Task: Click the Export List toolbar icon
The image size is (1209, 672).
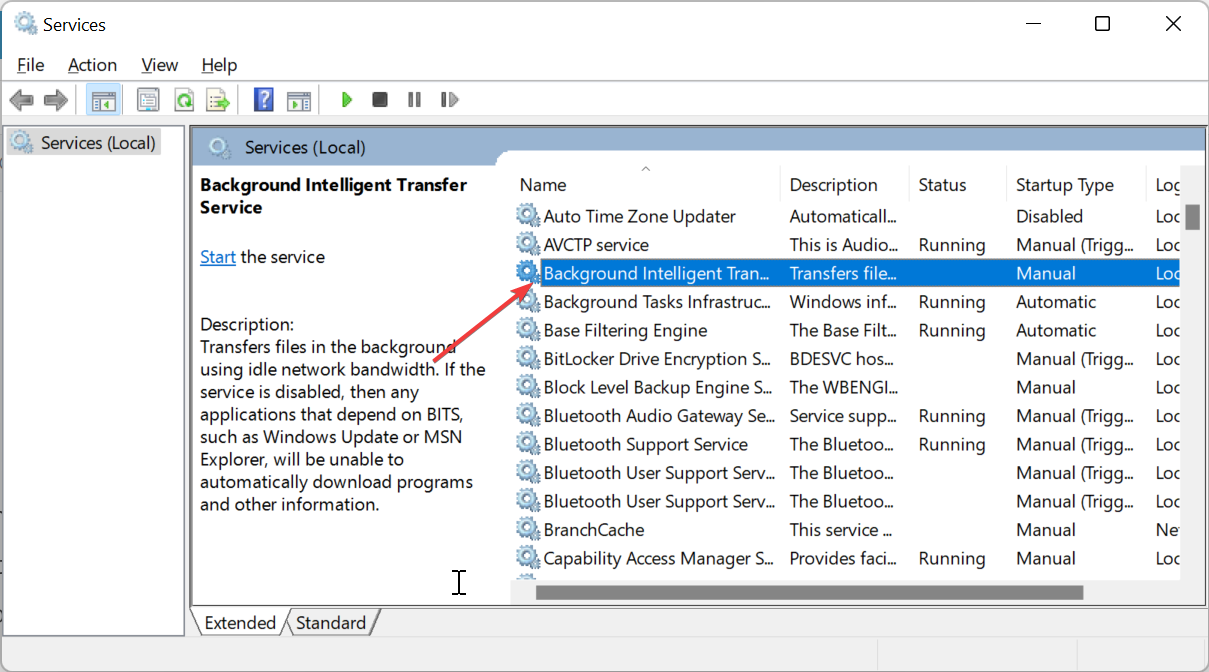Action: coord(218,100)
